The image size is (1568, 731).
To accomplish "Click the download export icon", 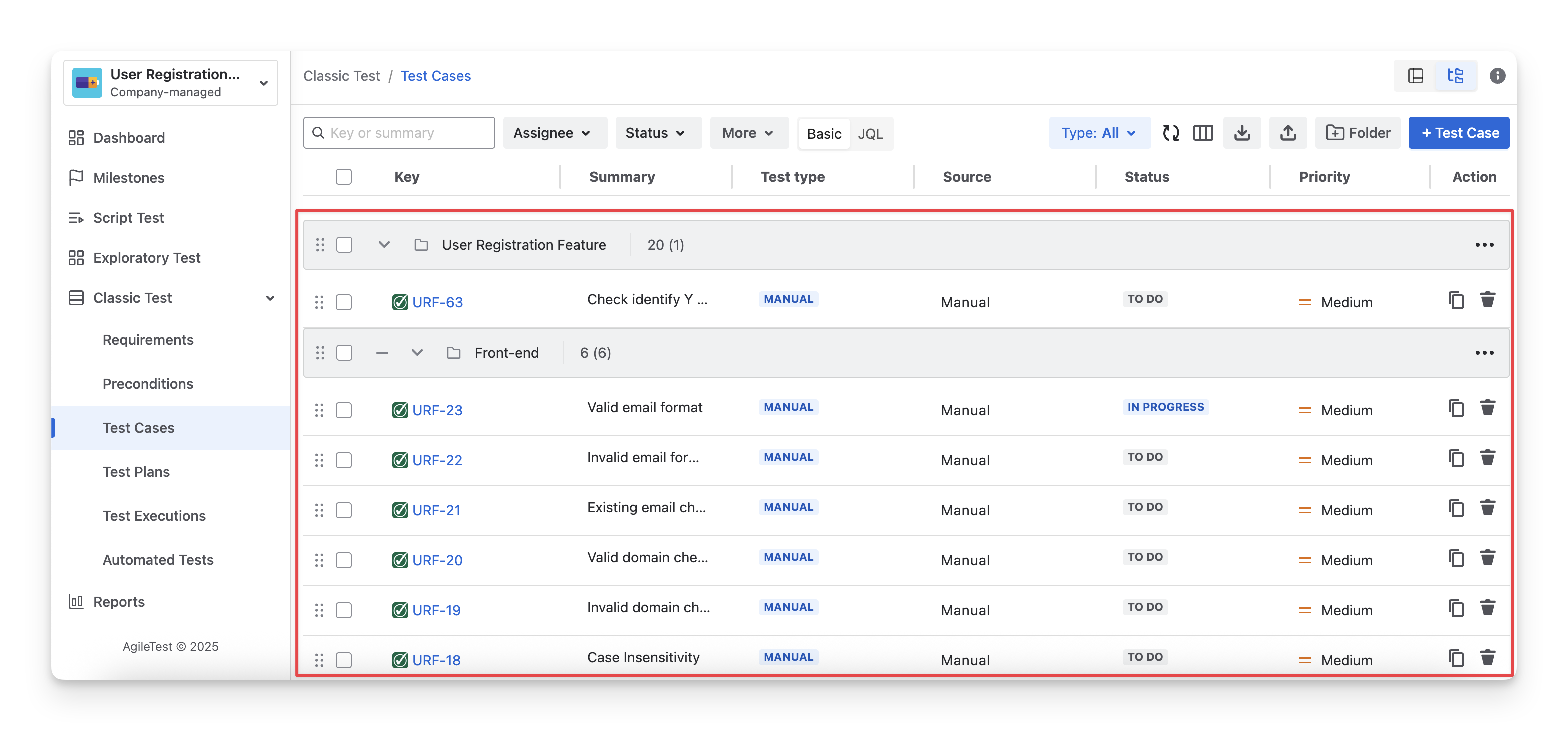I will [1242, 133].
